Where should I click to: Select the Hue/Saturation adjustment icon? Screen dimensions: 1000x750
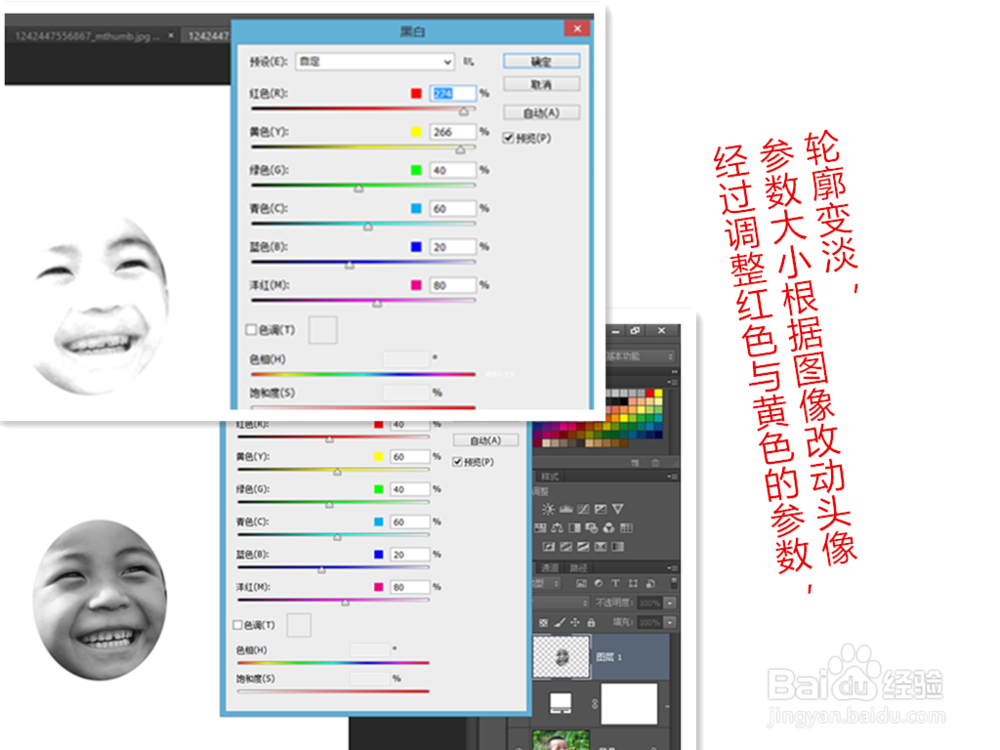coord(540,527)
